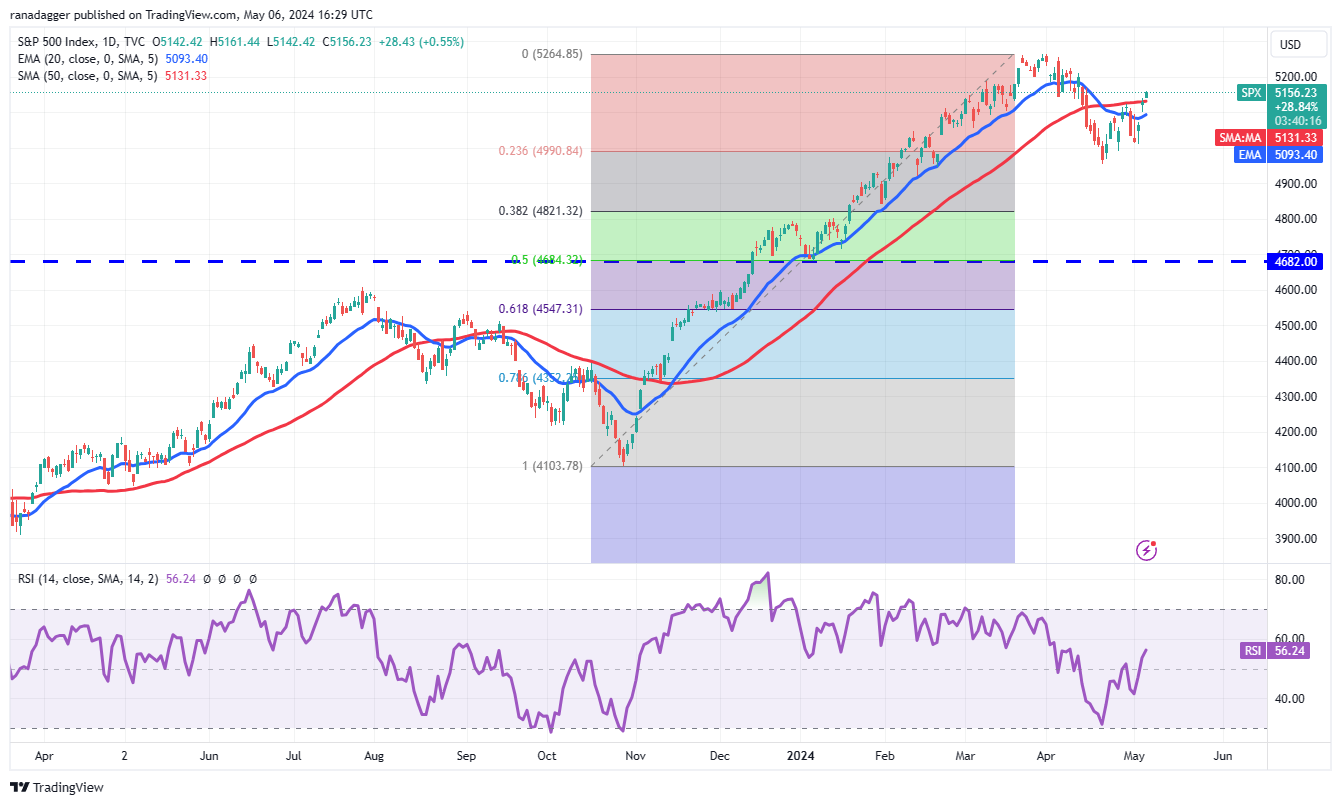Click the TradingView logo at bottom left
The width and height of the screenshot is (1341, 805).
click(x=57, y=787)
